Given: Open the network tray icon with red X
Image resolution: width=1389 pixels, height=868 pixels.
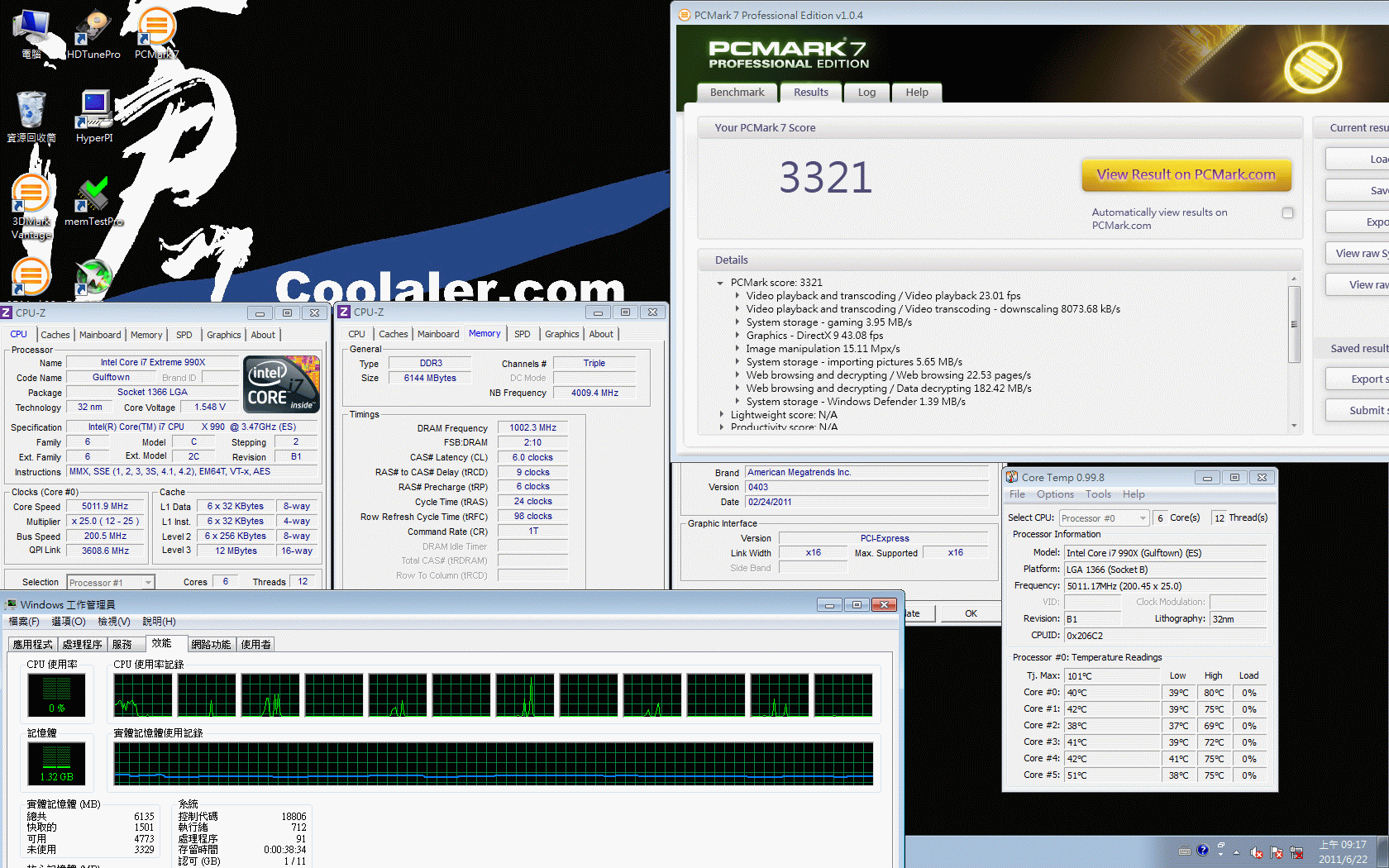Looking at the screenshot, I should coord(1296,852).
